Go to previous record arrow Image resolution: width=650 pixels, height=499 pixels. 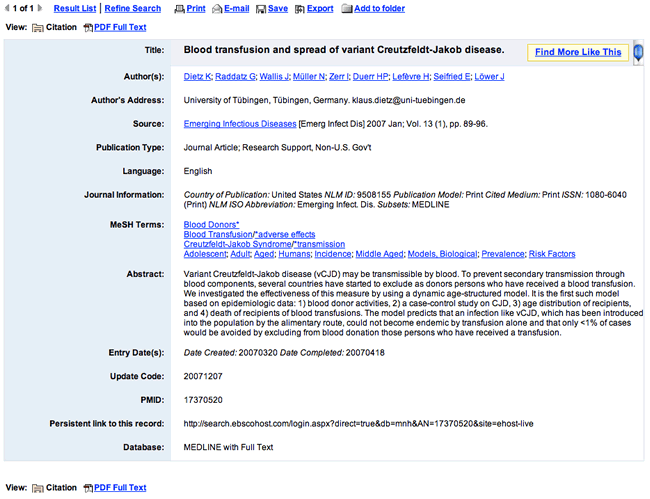(x=7, y=8)
